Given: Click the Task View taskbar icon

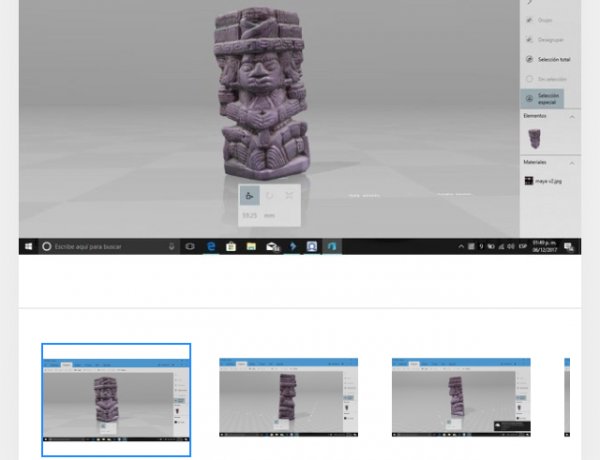Looking at the screenshot, I should 190,246.
